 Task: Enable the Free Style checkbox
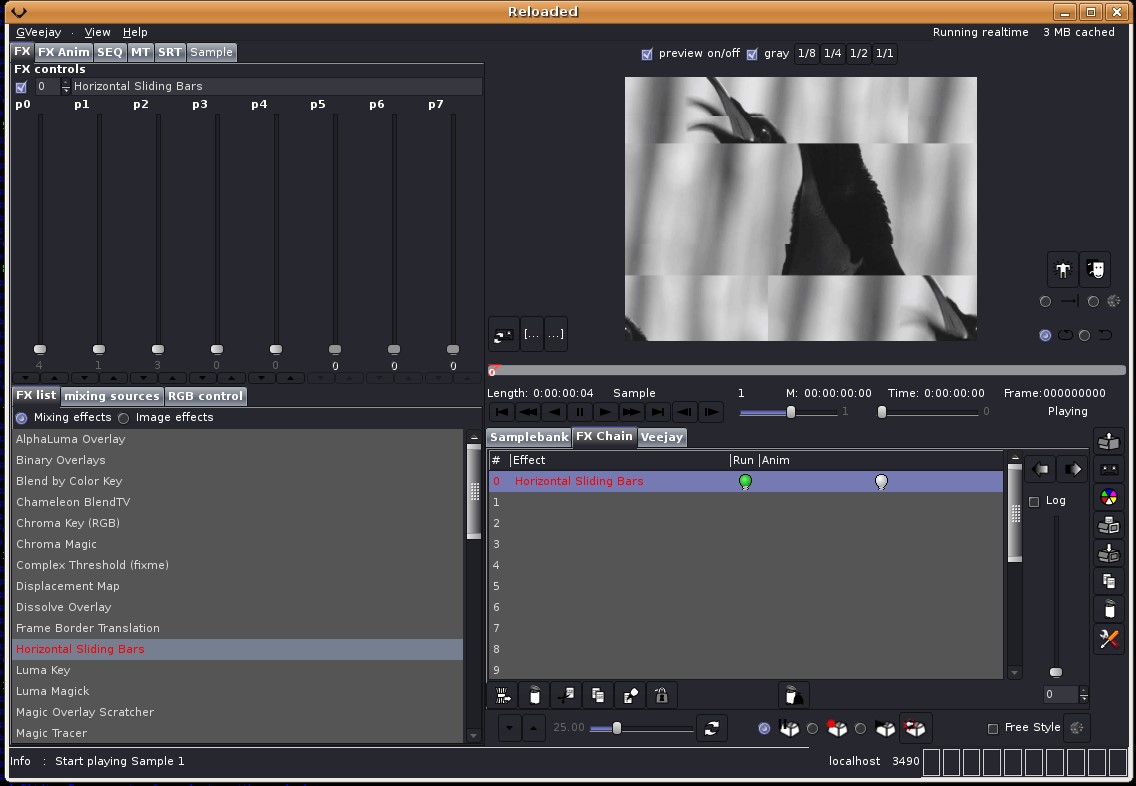[993, 728]
